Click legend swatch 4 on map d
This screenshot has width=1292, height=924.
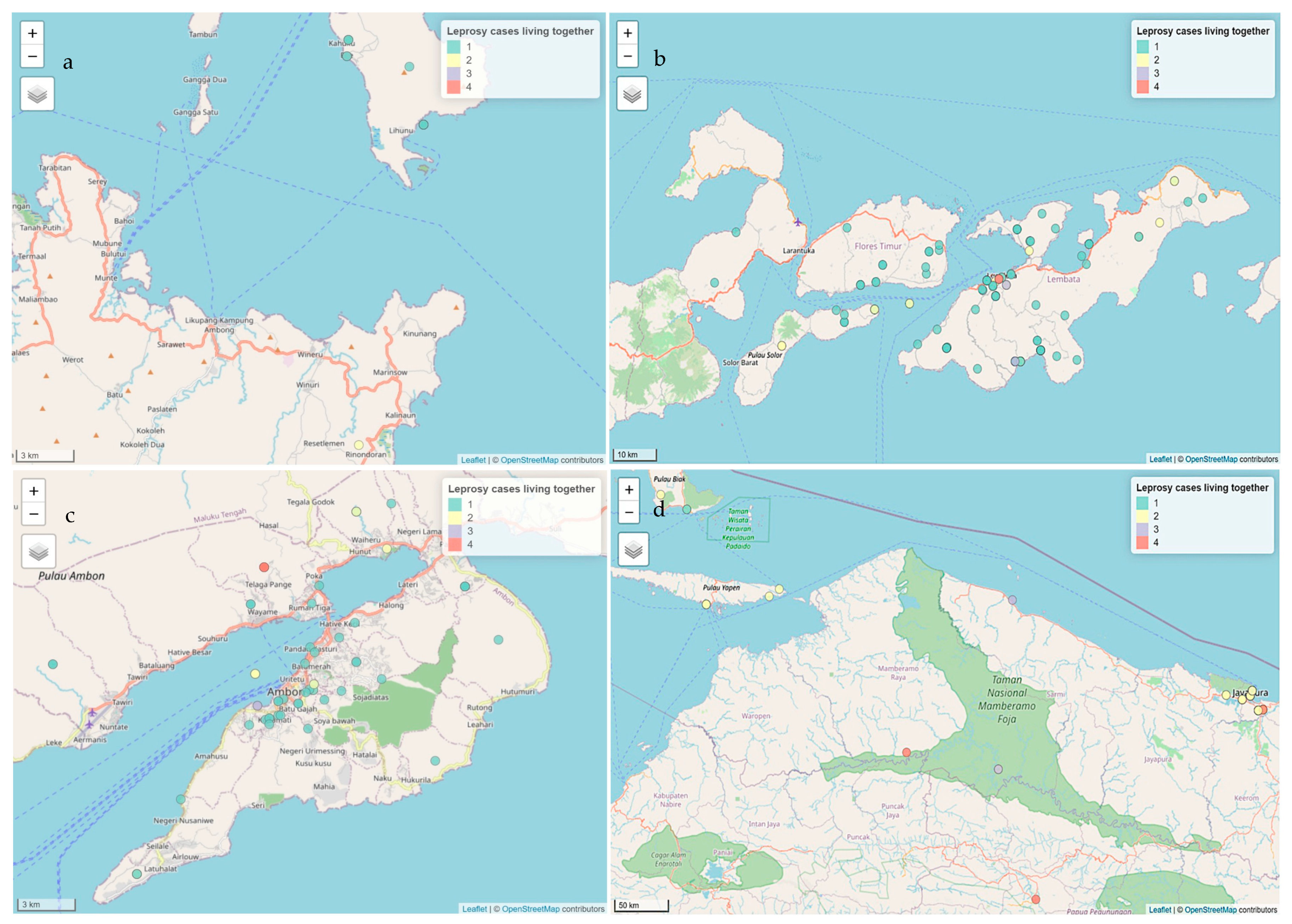pos(1142,542)
